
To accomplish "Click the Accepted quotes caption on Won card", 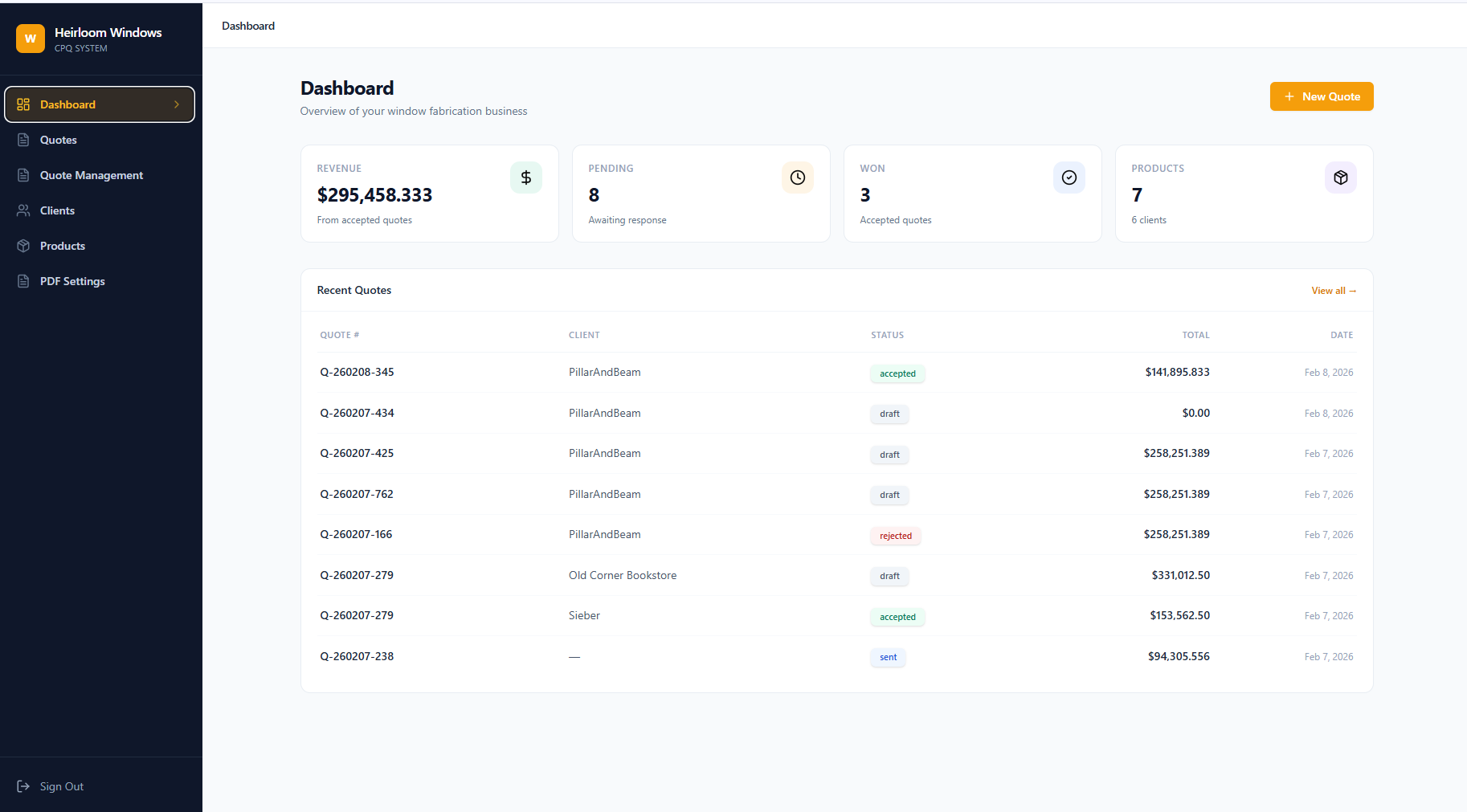I will 896,220.
